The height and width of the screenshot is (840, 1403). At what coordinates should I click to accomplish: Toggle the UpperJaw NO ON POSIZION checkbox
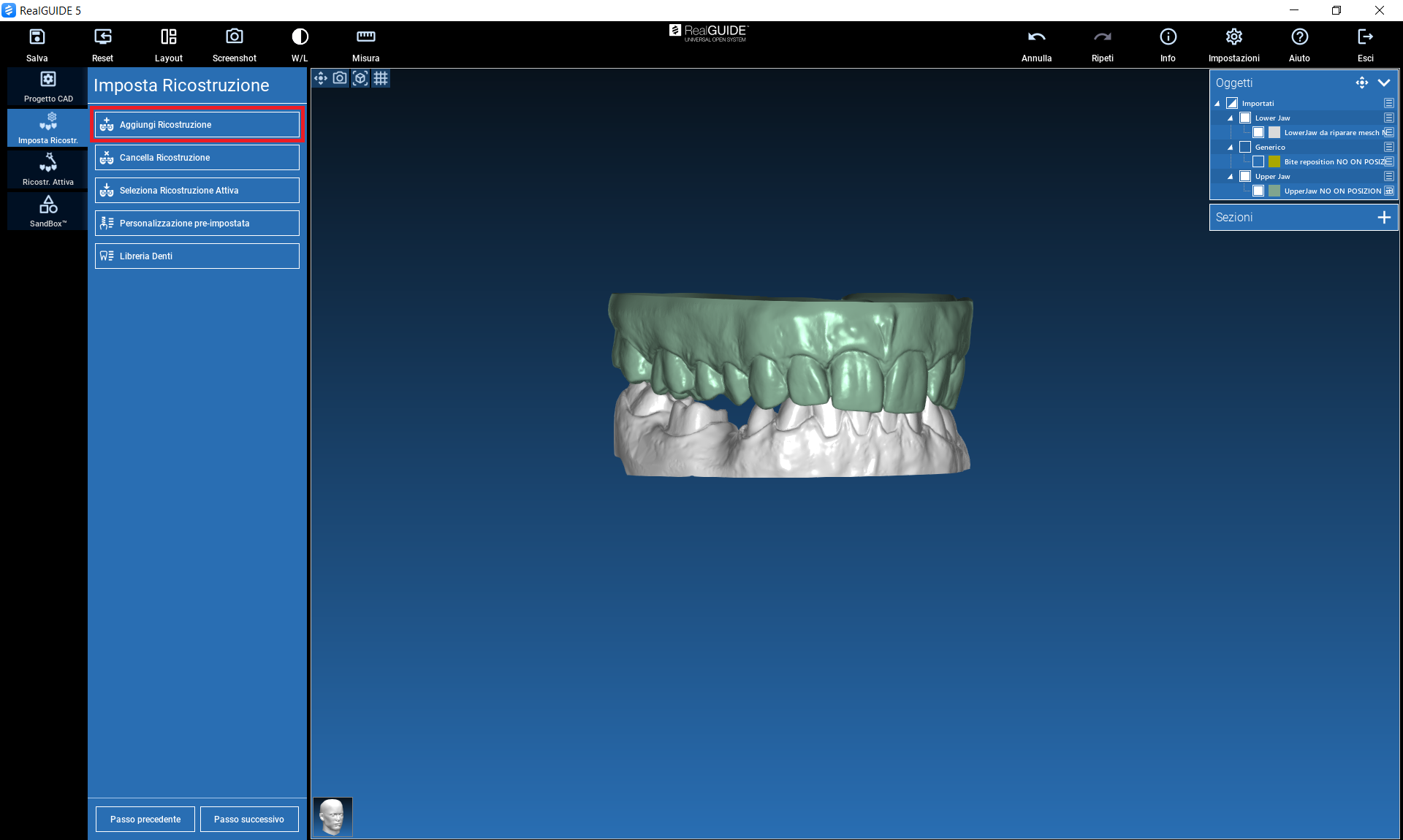pos(1258,191)
